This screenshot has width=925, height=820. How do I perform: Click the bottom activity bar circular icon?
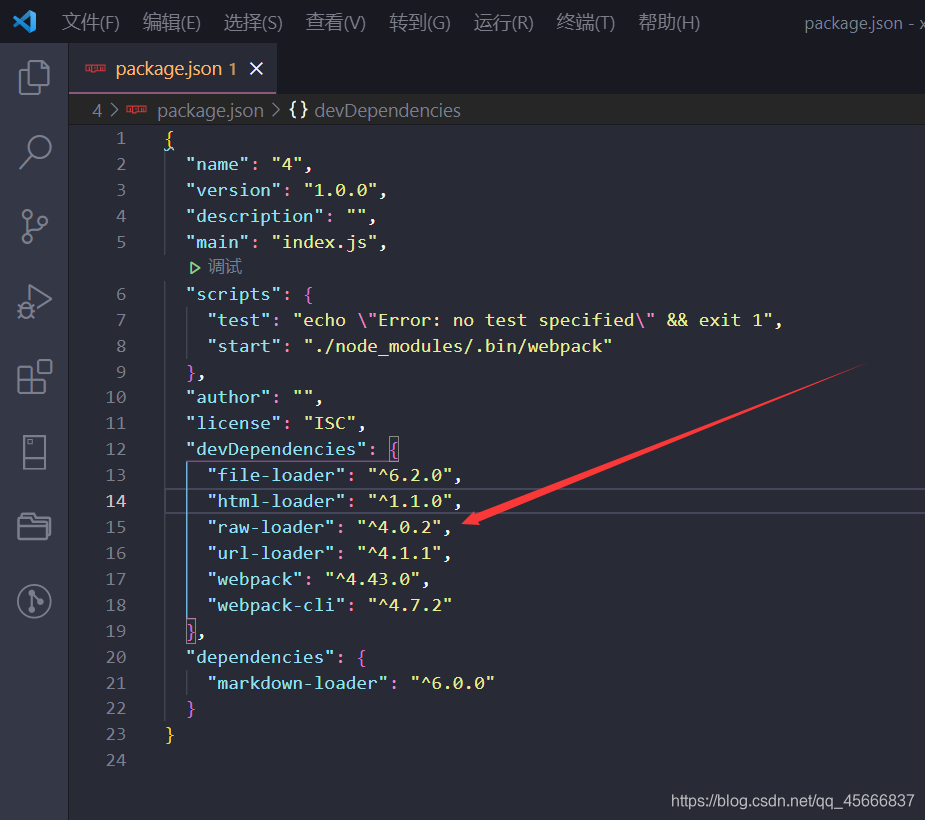[34, 602]
